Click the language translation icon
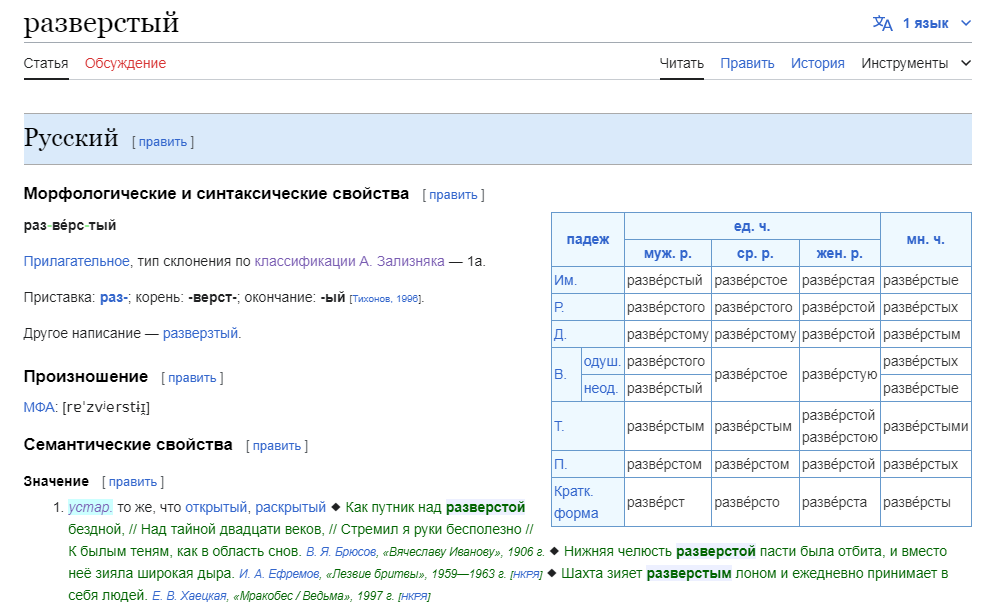The width and height of the screenshot is (996, 613). (882, 24)
